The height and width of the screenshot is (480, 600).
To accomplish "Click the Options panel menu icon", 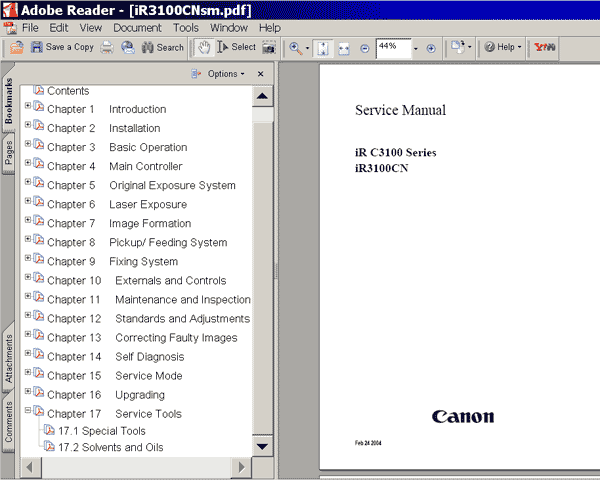I will tap(196, 73).
